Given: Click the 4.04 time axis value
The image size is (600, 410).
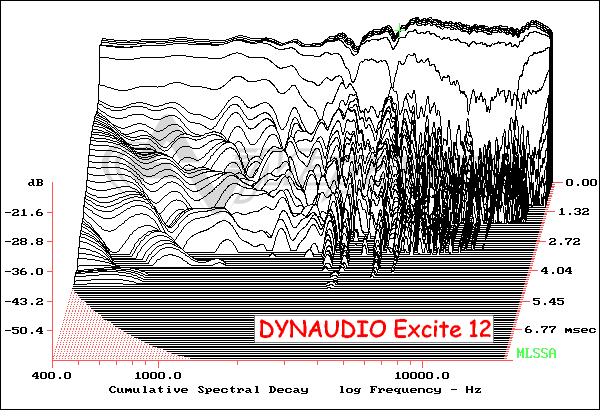Looking at the screenshot, I should [x=556, y=271].
